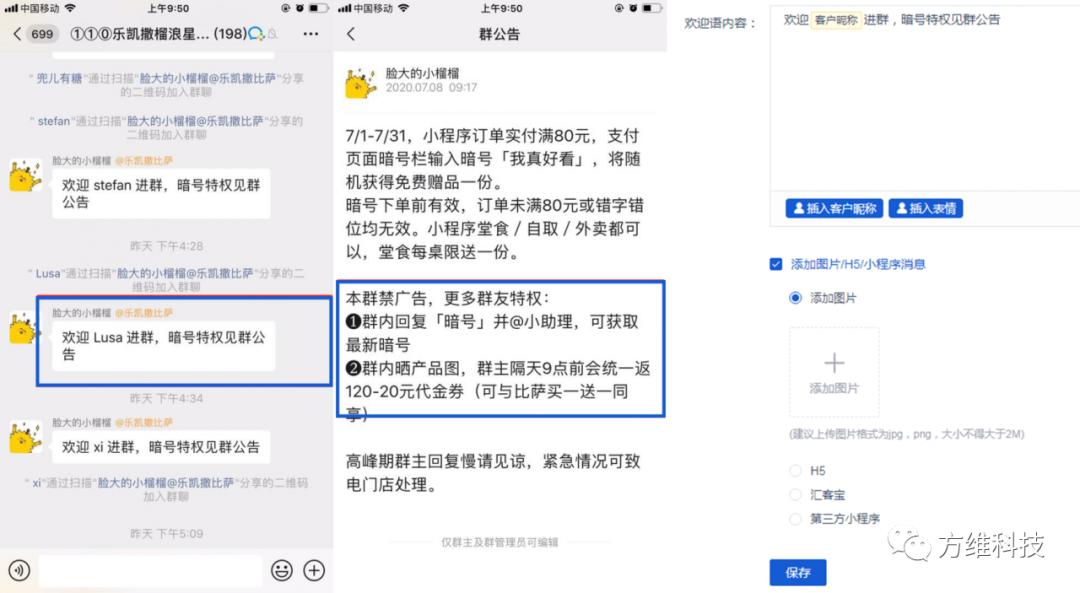Image resolution: width=1080 pixels, height=593 pixels.
Task: Go back from the group chat (699)
Action: tap(34, 34)
